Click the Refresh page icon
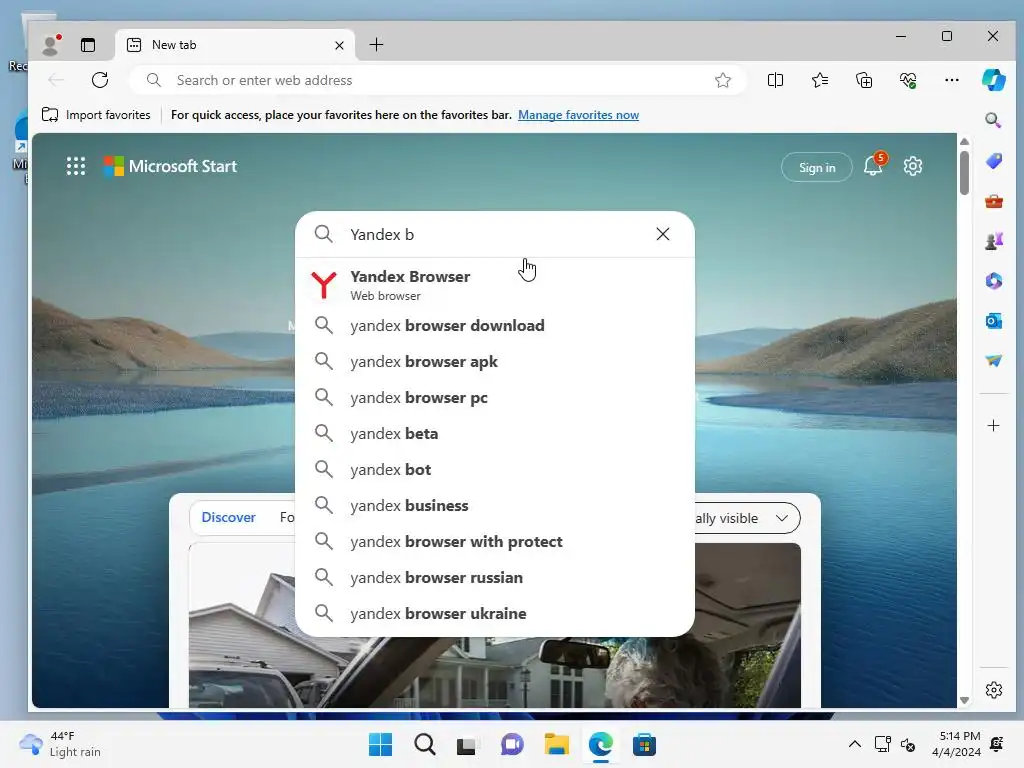1024x768 pixels. point(100,80)
